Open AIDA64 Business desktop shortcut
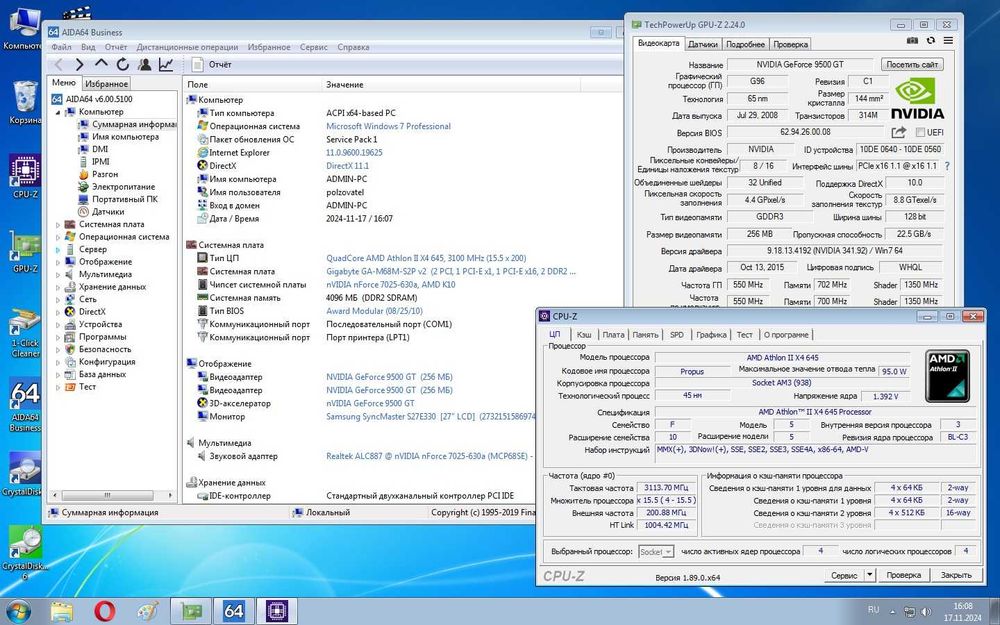Viewport: 1000px width, 625px height. click(25, 405)
